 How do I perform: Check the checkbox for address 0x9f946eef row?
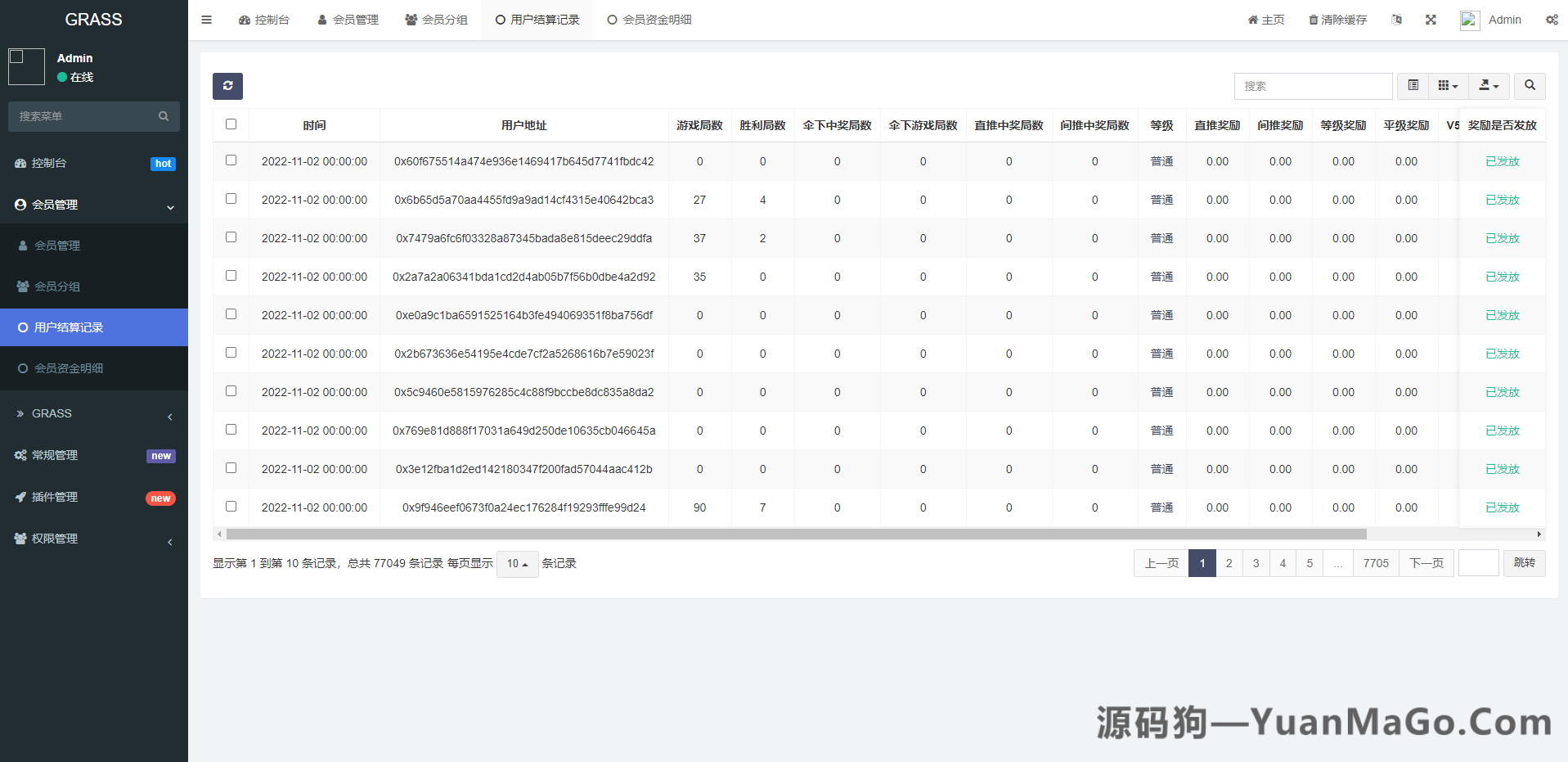tap(231, 506)
